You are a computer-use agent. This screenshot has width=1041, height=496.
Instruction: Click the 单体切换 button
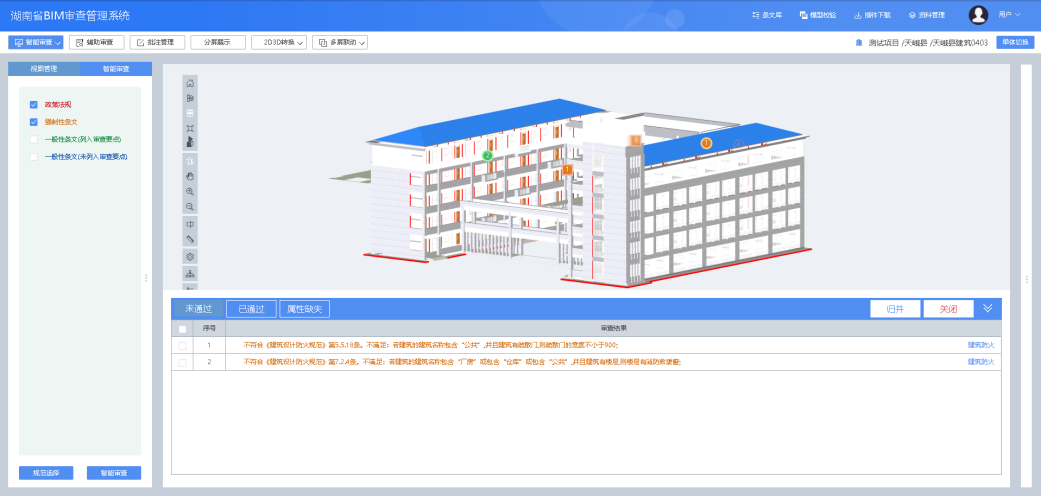point(1013,42)
